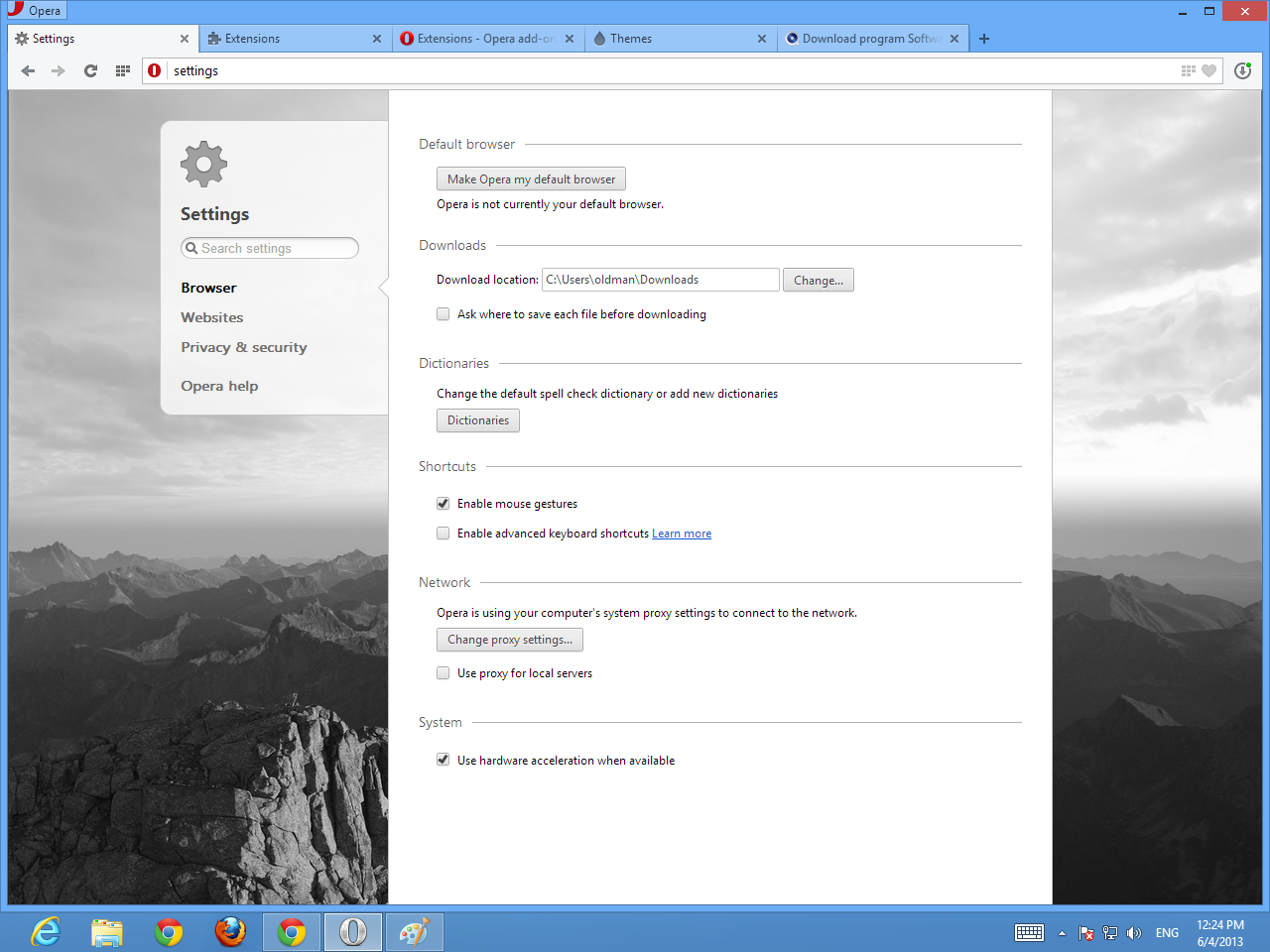Open a new tab with plus button

984,39
